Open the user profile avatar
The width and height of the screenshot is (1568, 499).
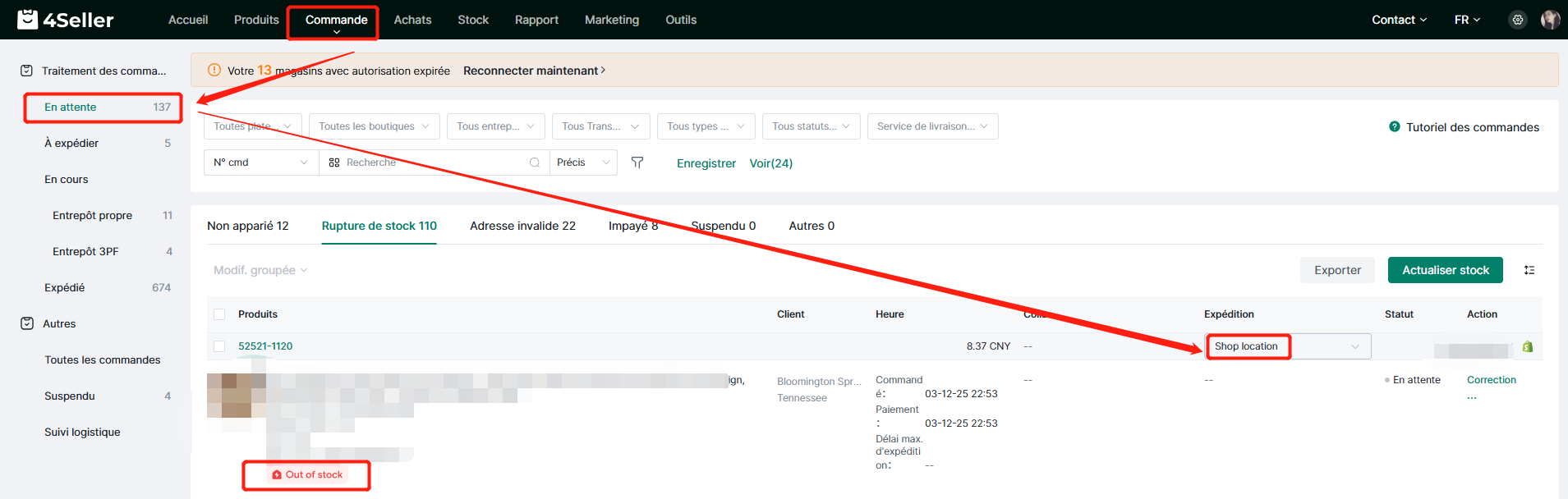pos(1550,20)
